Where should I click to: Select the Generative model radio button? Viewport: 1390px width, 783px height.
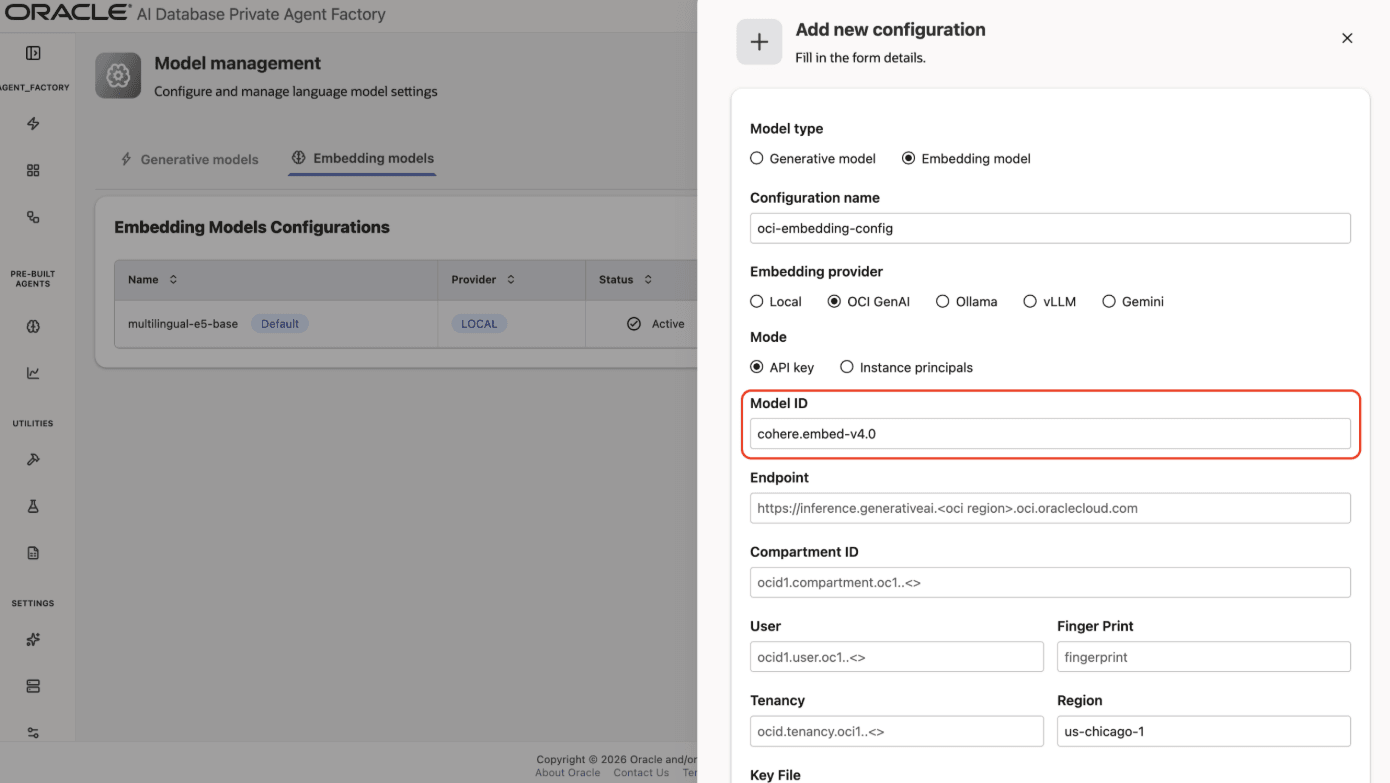pos(757,158)
